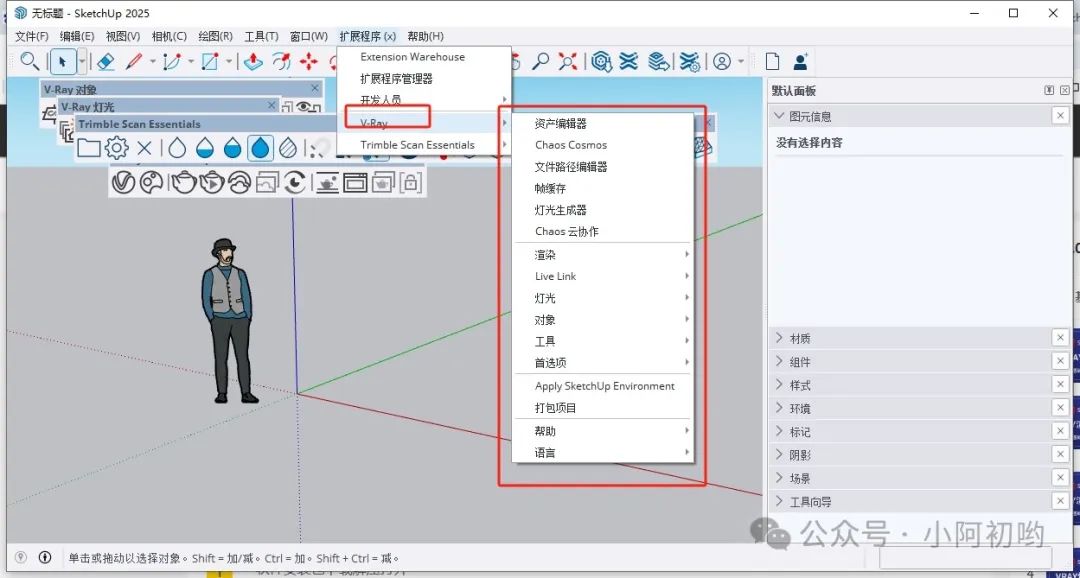Select the Rectangle shape tool
The width and height of the screenshot is (1080, 578).
pos(209,62)
